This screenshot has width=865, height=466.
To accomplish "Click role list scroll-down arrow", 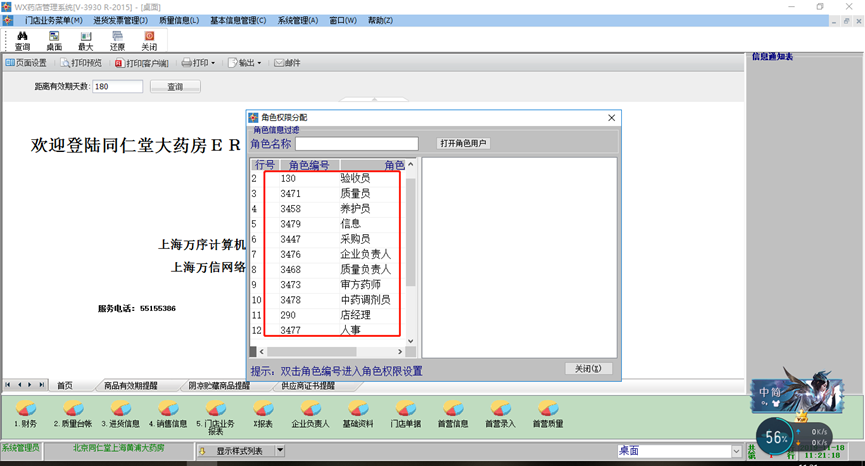I will pyautogui.click(x=410, y=341).
